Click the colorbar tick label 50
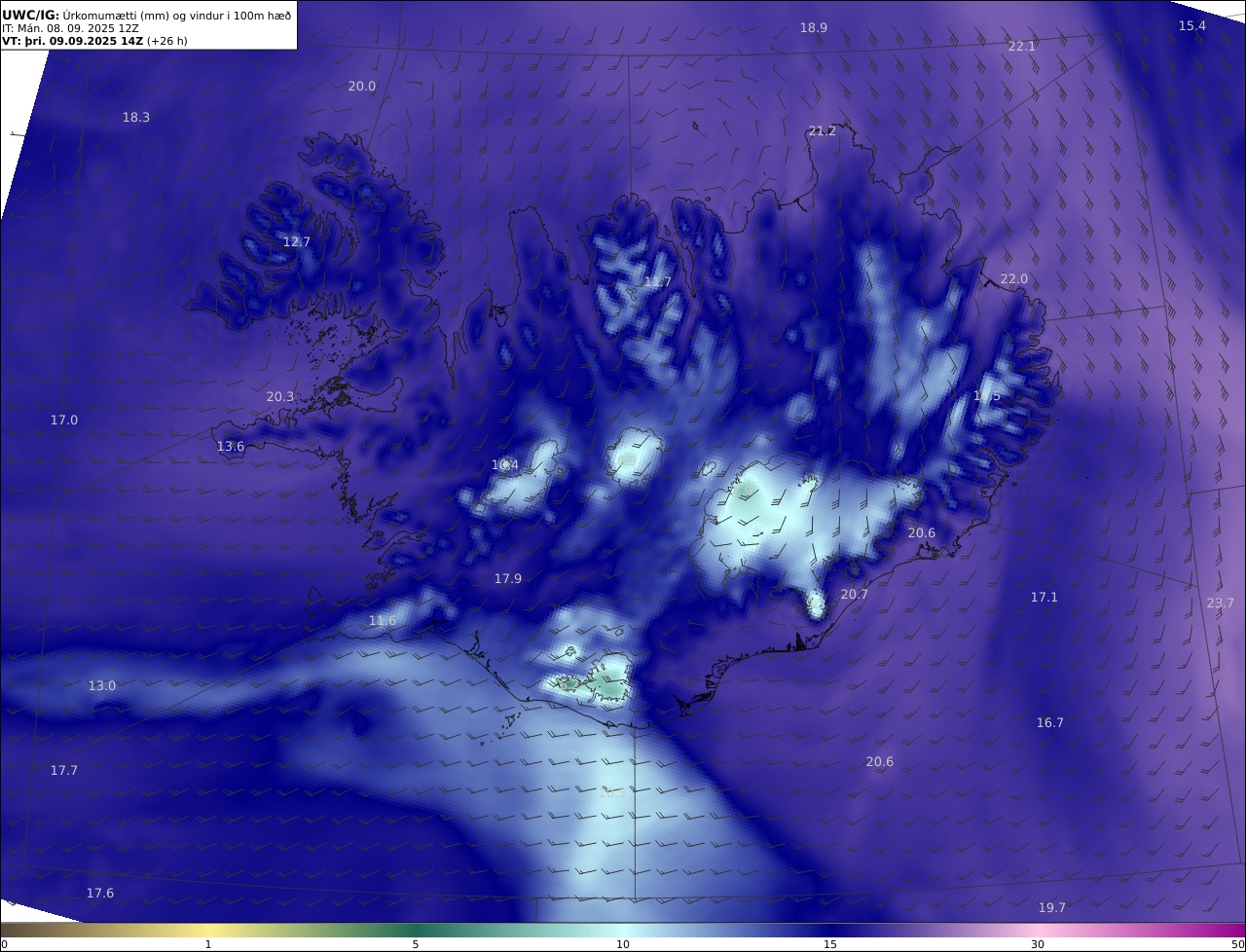Viewport: 1246px width, 952px height. 1237,944
